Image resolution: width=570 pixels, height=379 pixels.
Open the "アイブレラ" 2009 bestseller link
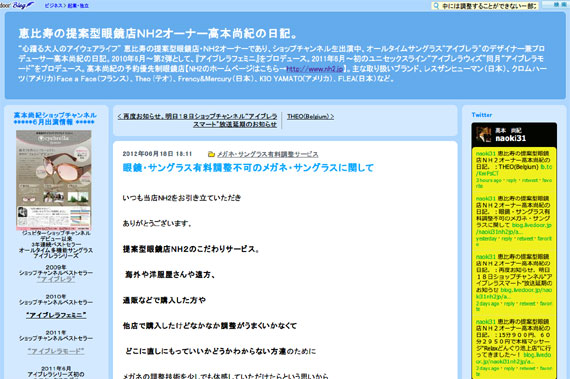[x=56, y=279]
